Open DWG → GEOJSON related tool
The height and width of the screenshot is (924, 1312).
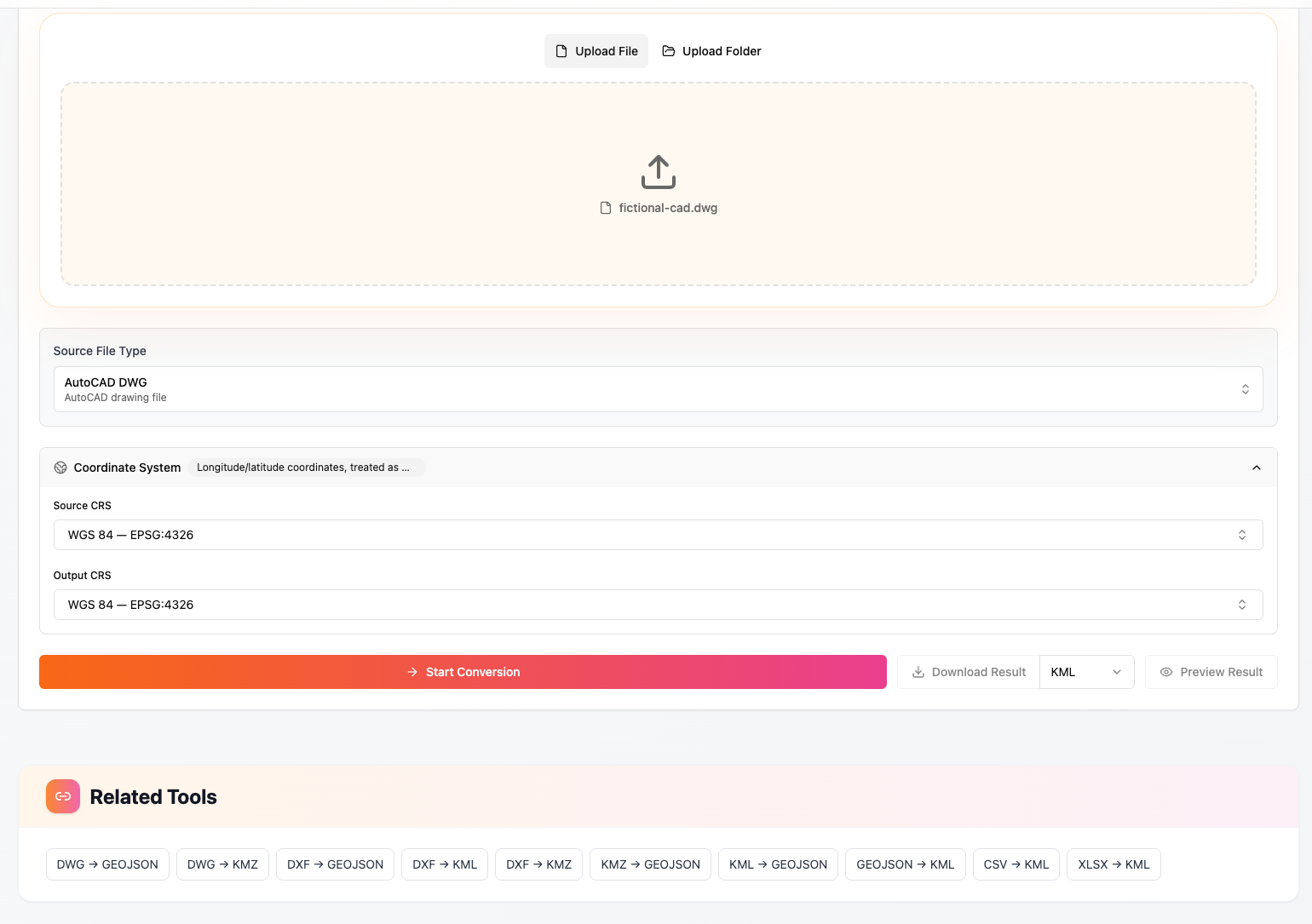(107, 864)
